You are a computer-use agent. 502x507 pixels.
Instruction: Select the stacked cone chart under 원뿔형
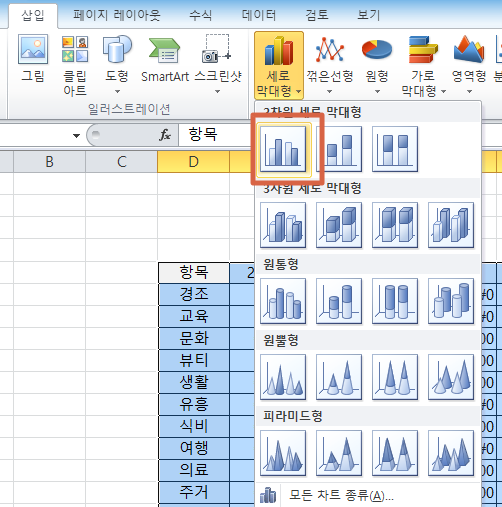(339, 377)
